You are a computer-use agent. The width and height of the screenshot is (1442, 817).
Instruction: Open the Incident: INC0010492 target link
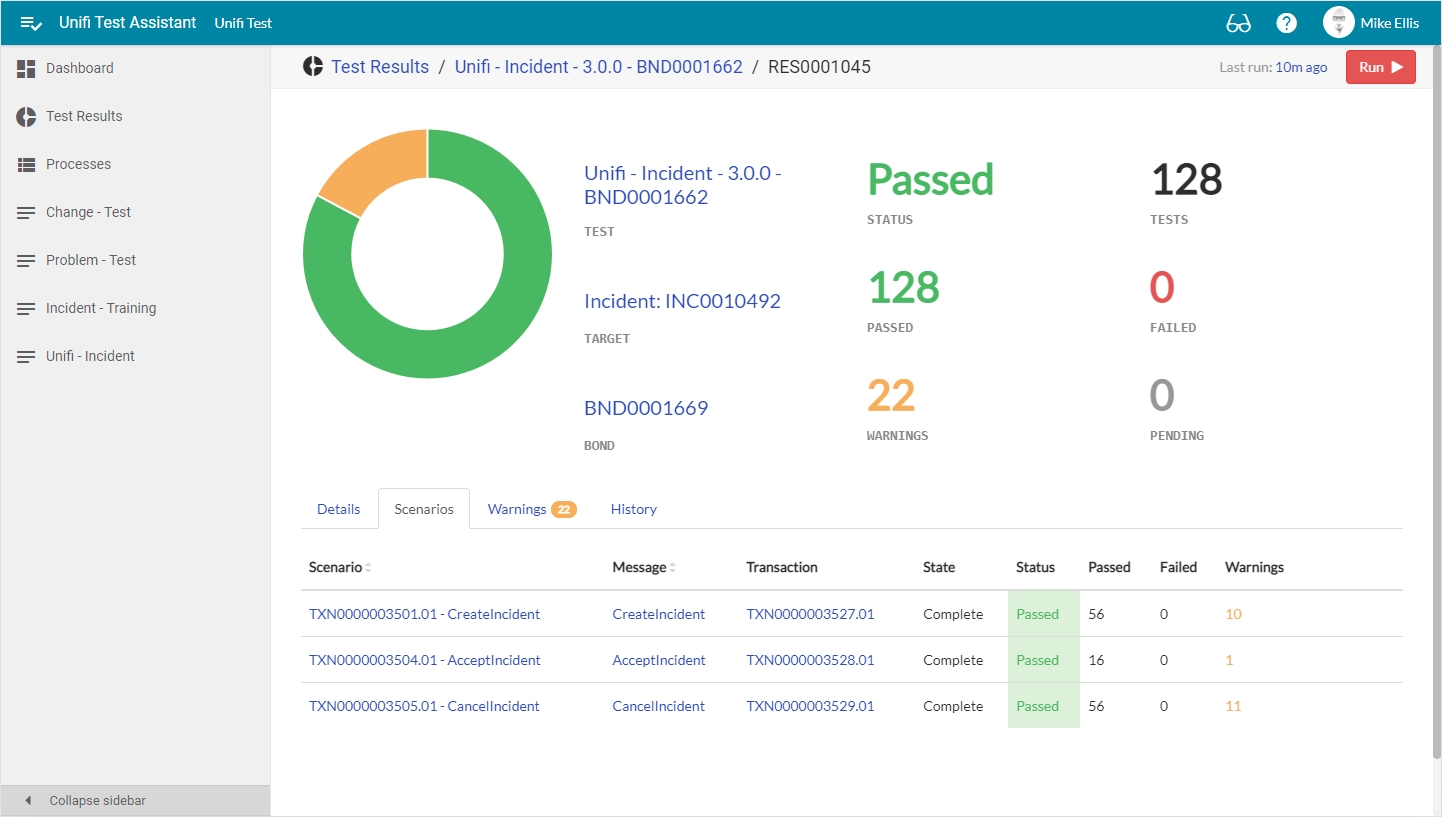(682, 301)
